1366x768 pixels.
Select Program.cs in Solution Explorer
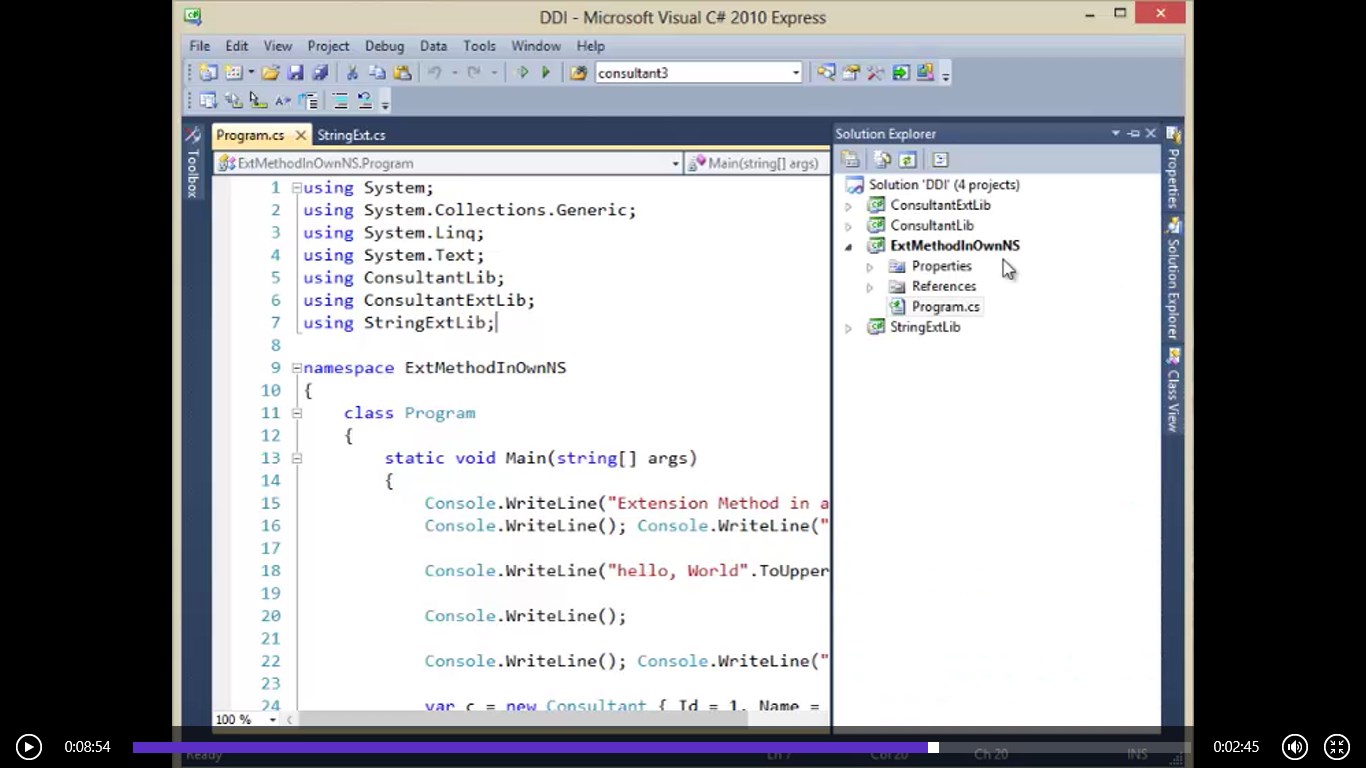point(945,307)
